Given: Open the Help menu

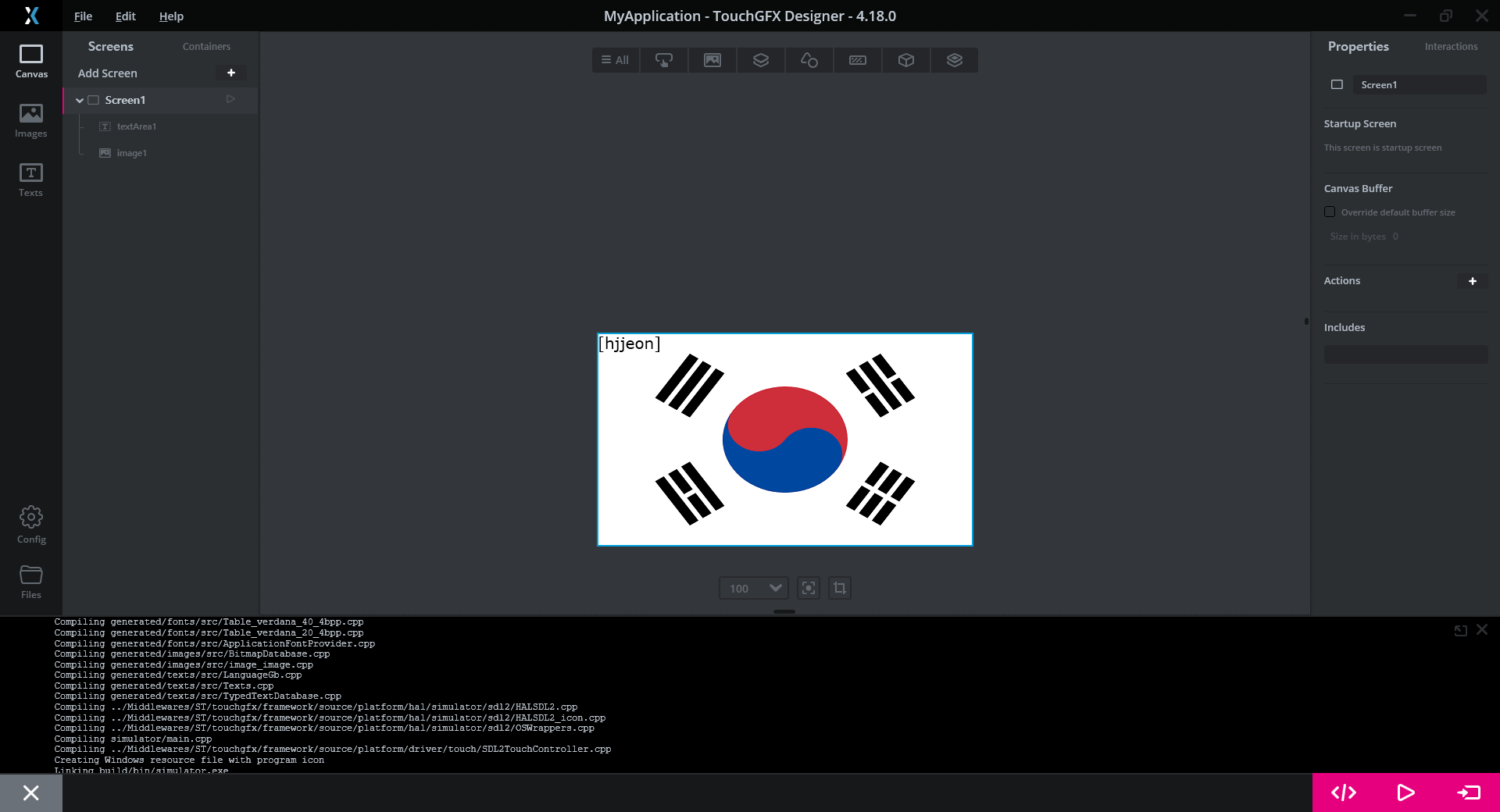Looking at the screenshot, I should 171,16.
